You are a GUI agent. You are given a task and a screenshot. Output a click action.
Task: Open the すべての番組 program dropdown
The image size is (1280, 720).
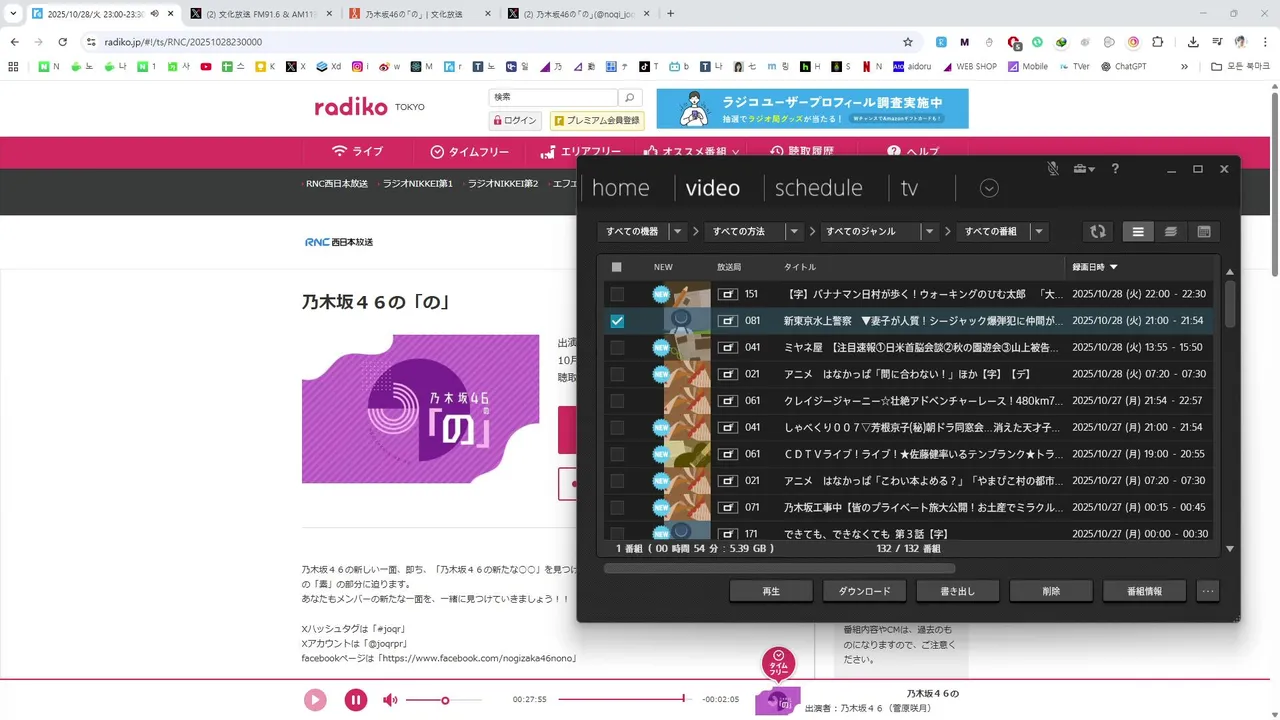[1001, 231]
